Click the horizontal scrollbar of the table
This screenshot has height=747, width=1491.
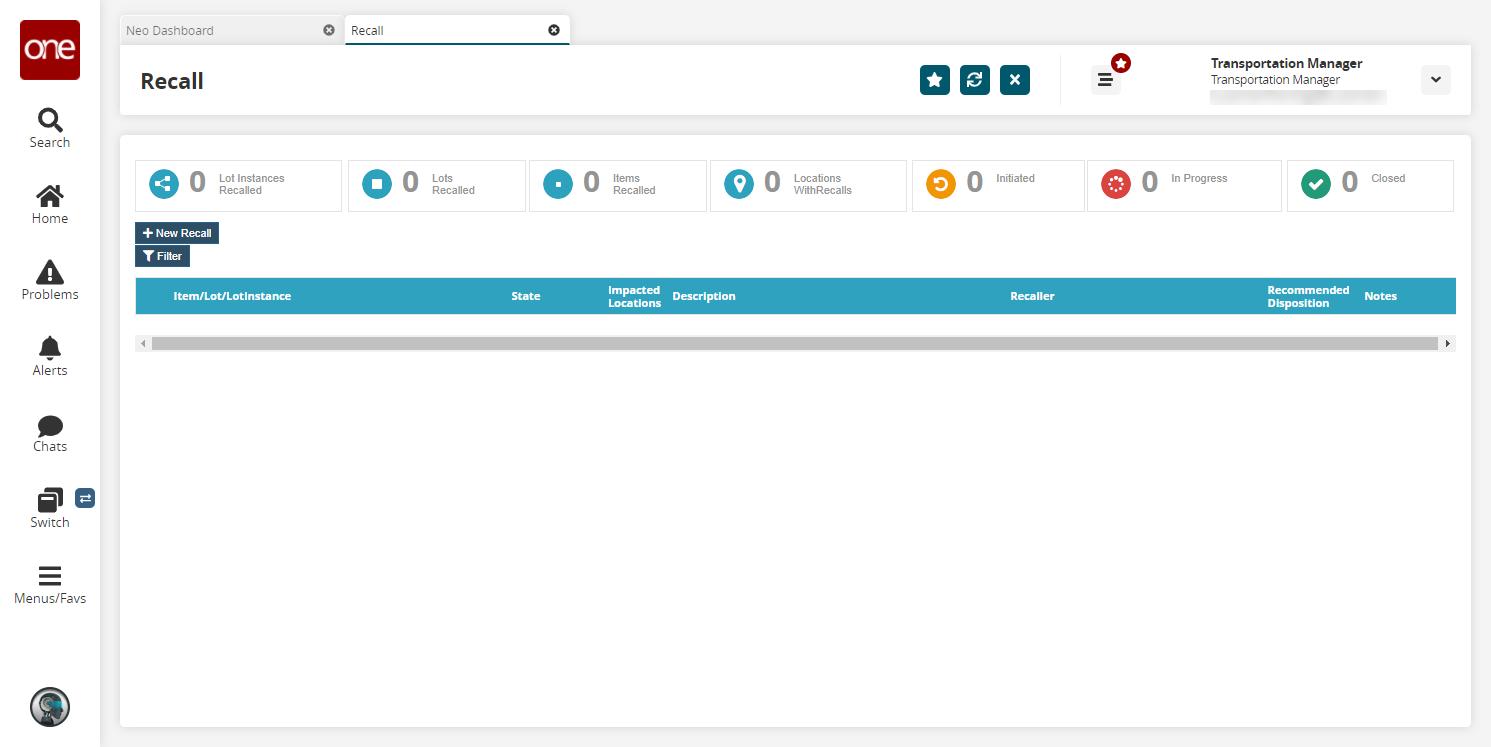point(795,343)
